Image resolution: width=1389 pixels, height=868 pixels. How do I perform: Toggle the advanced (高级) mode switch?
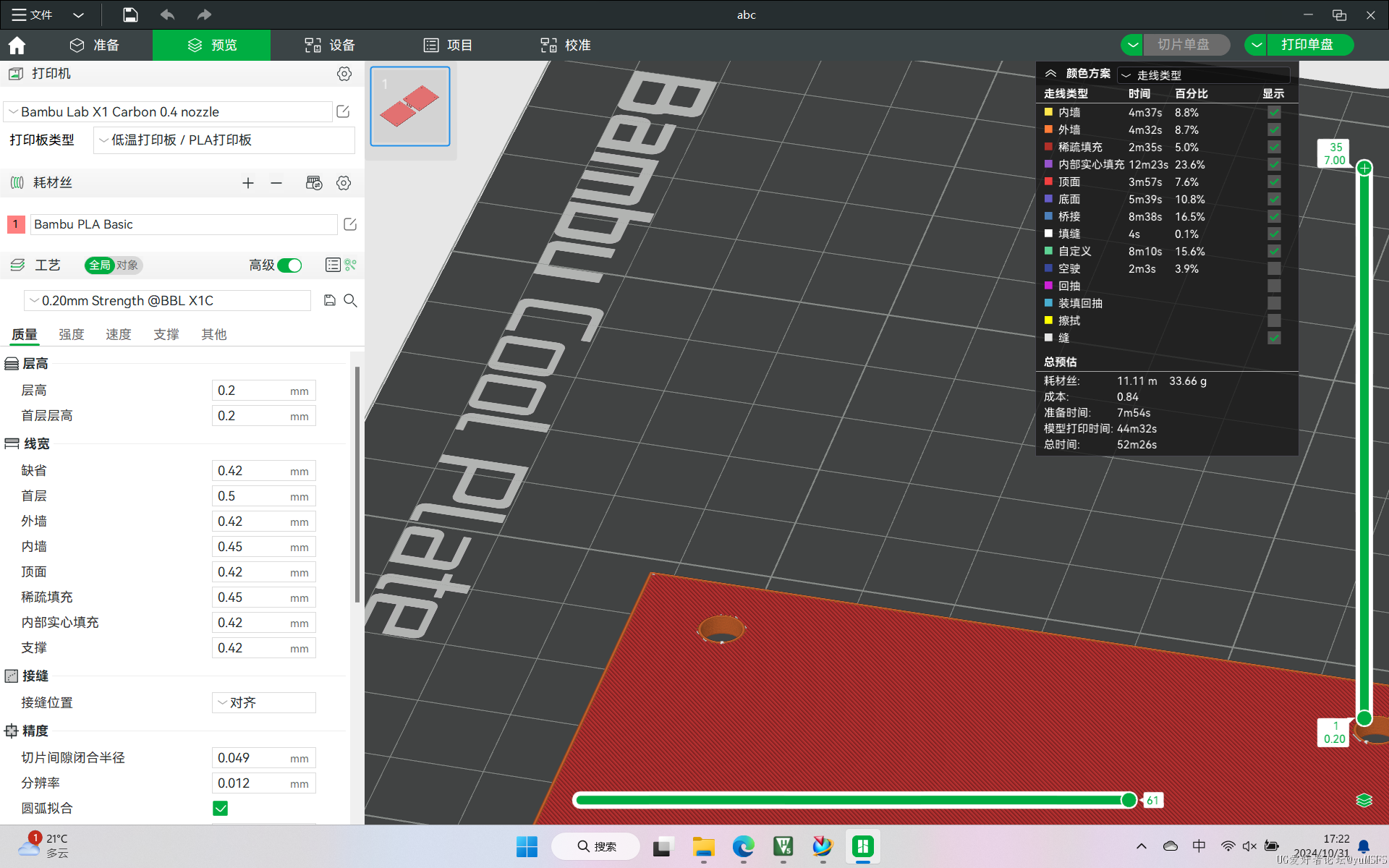[290, 265]
